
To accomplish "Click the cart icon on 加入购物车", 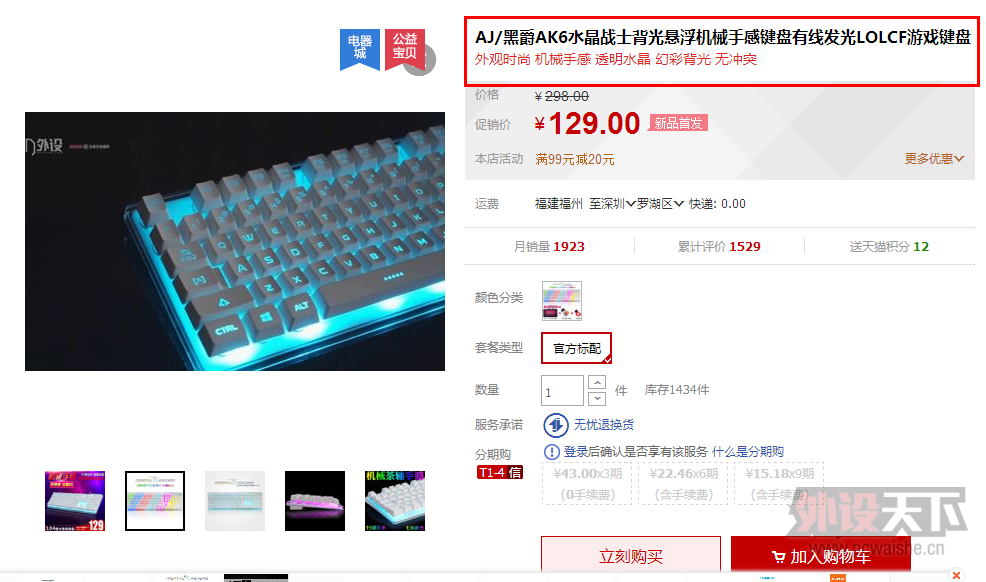I will [x=778, y=557].
